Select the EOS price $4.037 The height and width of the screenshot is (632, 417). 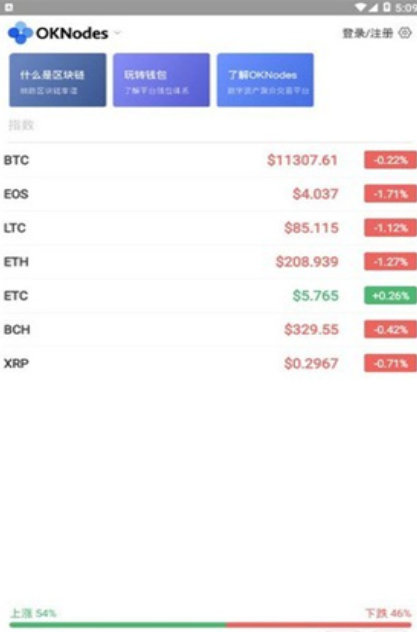click(315, 194)
